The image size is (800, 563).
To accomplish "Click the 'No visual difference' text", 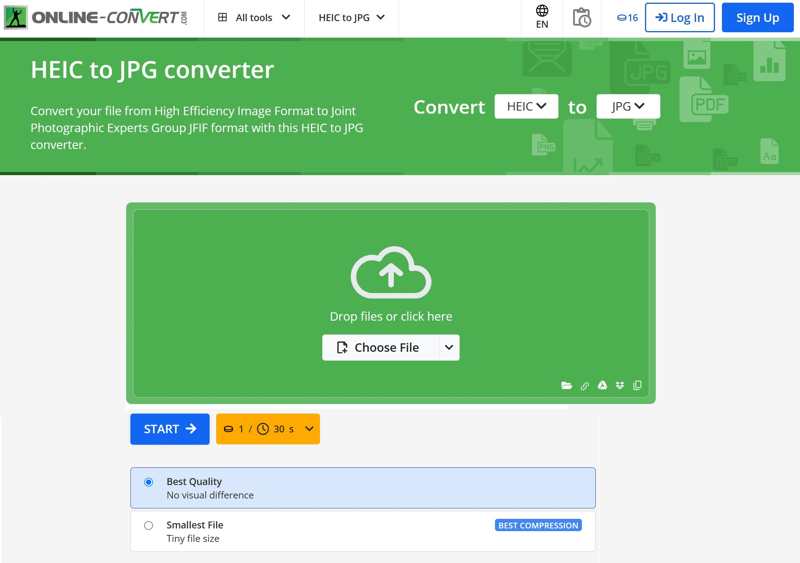I will tap(210, 495).
